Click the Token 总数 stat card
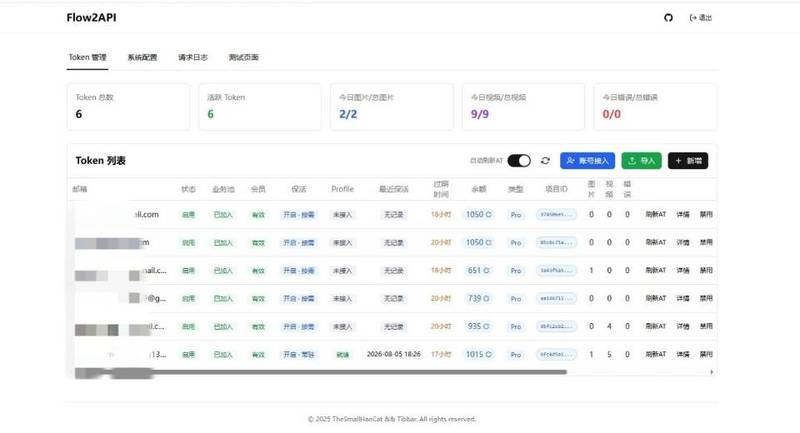Image resolution: width=800 pixels, height=433 pixels. (x=128, y=107)
